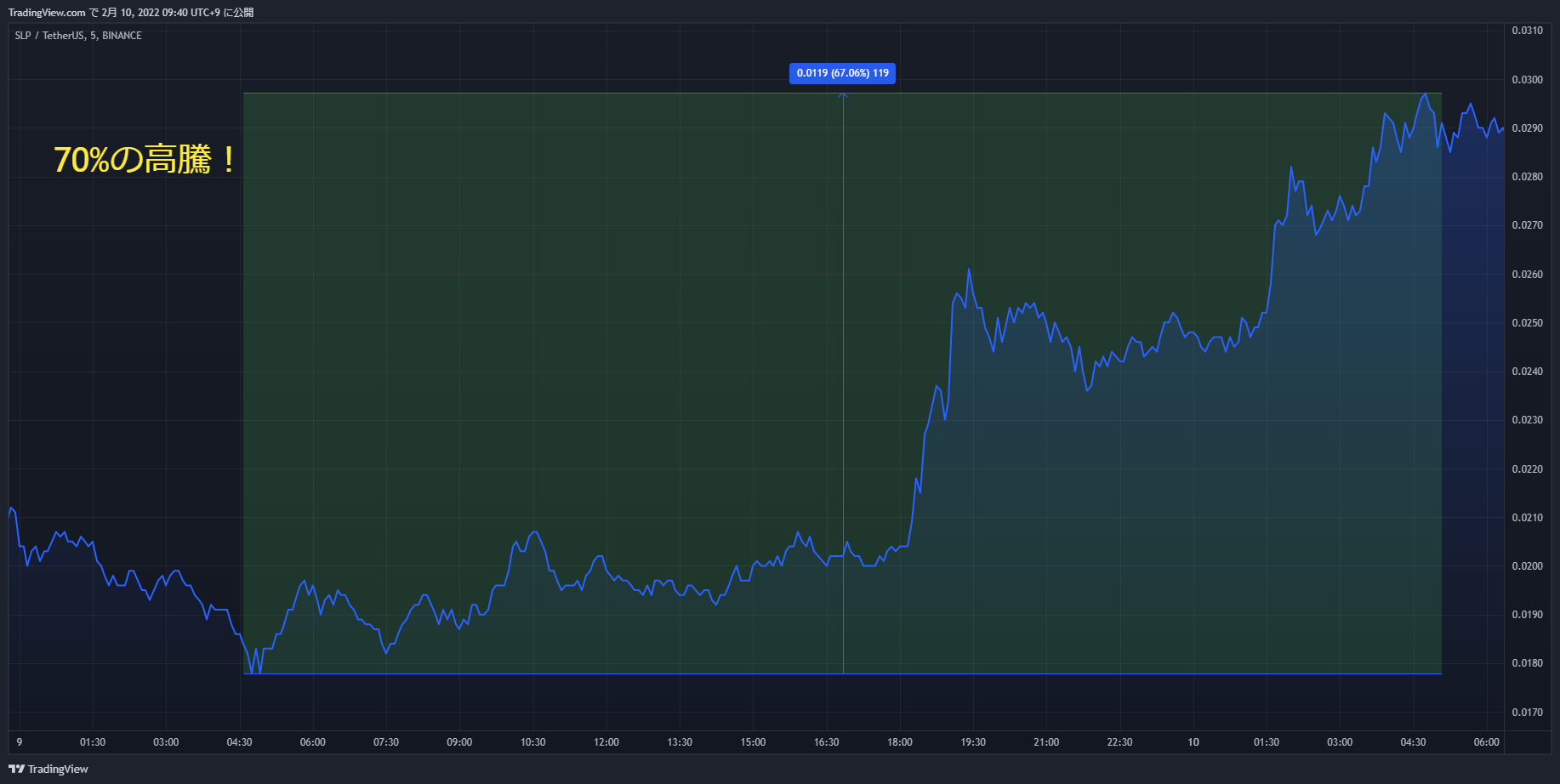The image size is (1560, 784).
Task: Click the 10:30 time axis label
Action: [x=532, y=742]
